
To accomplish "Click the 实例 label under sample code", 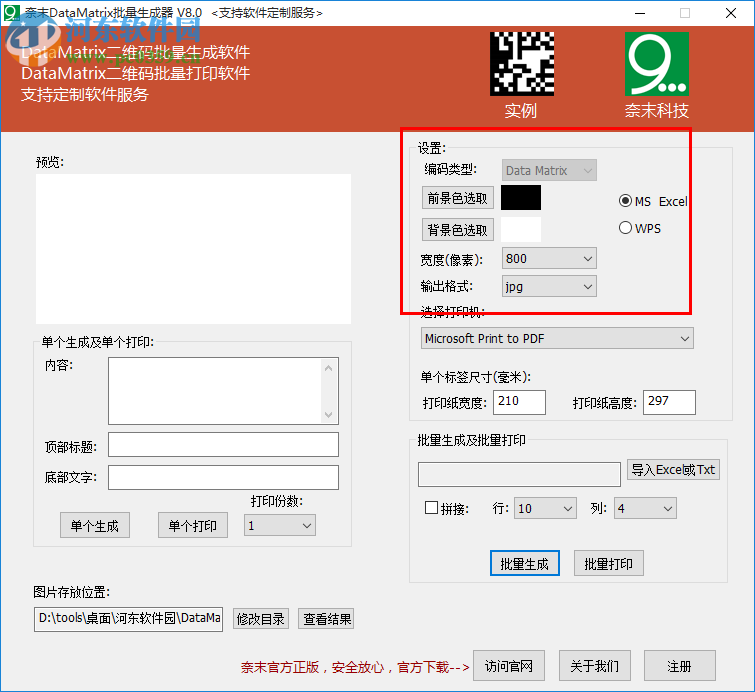I will point(521,111).
